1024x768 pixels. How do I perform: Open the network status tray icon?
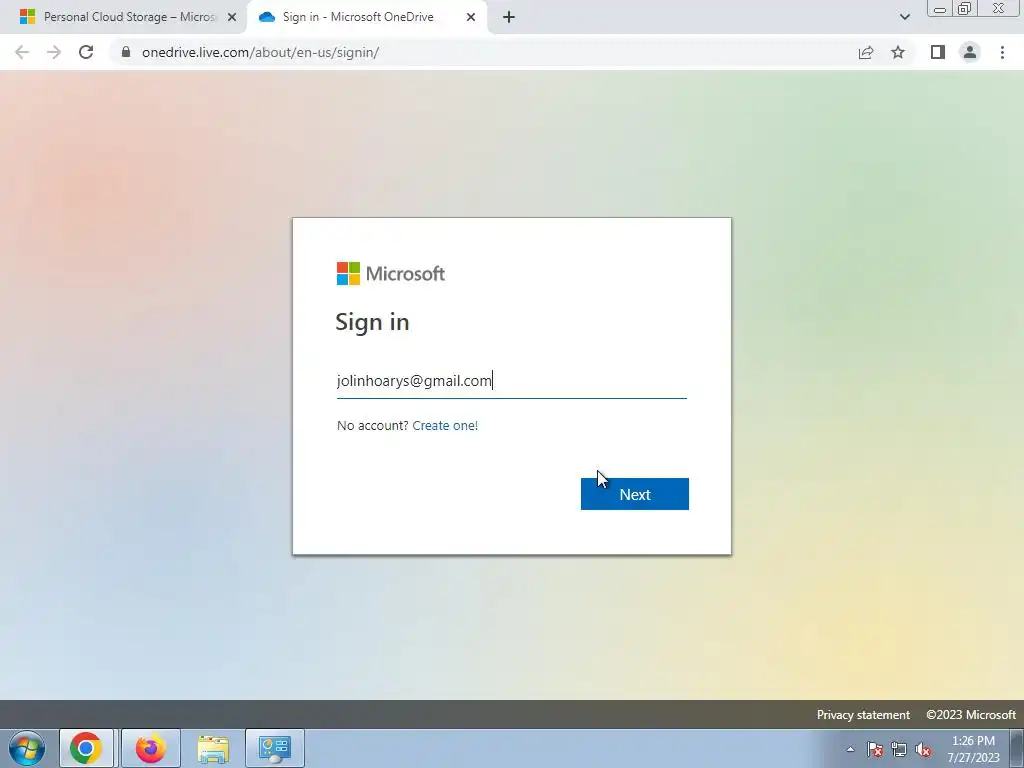pyautogui.click(x=899, y=749)
